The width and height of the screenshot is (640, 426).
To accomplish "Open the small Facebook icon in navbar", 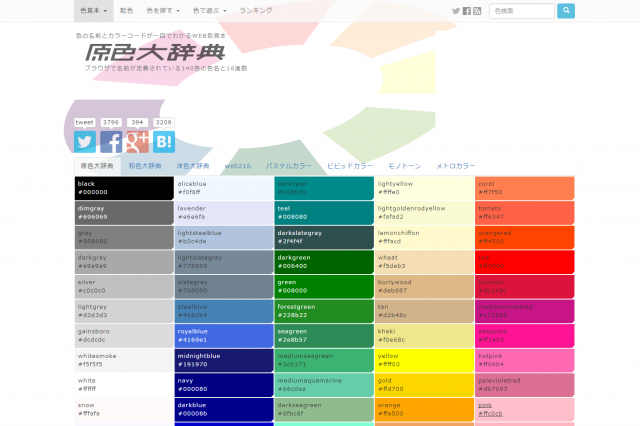I will tap(467, 11).
